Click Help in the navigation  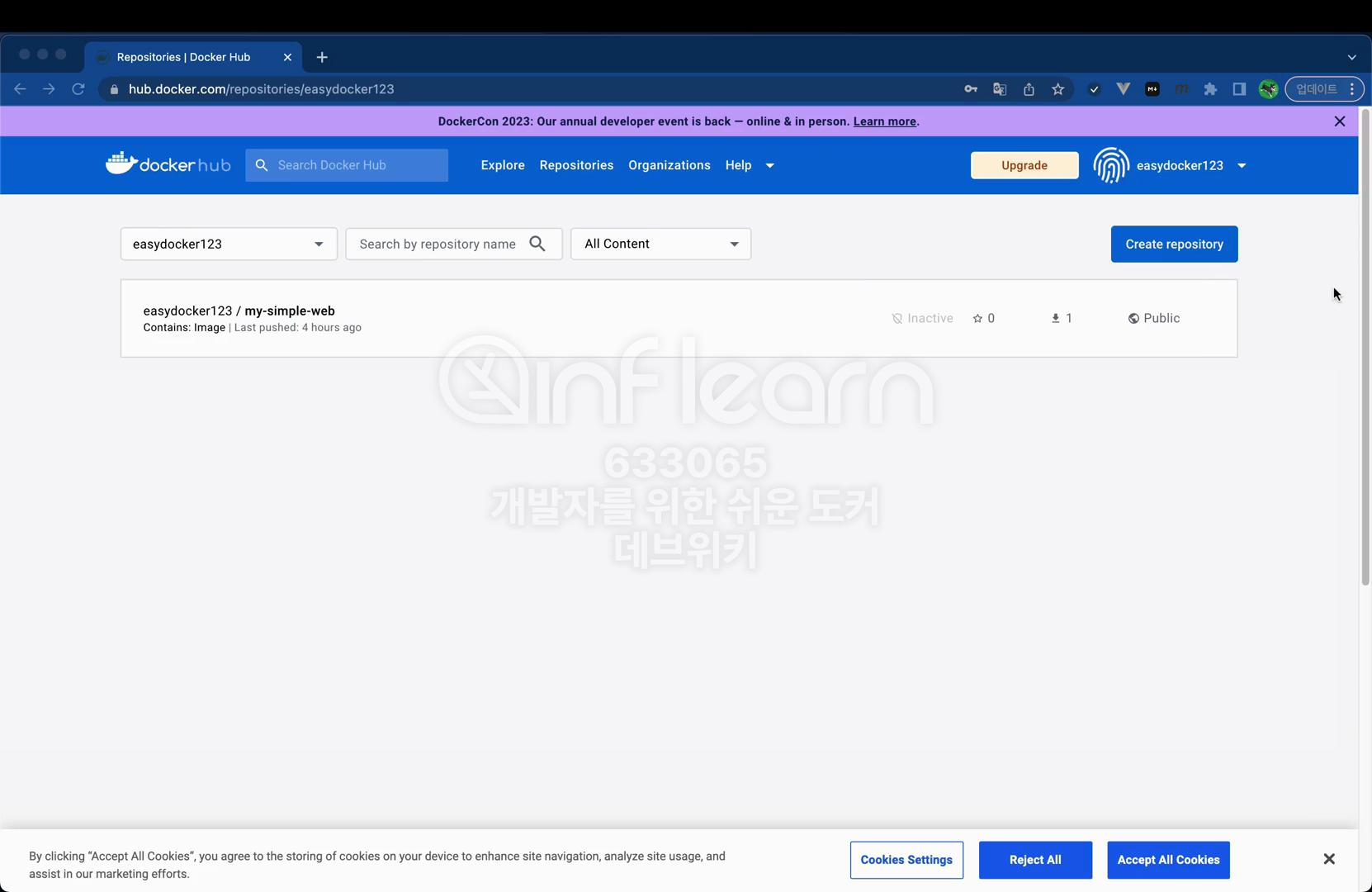[x=738, y=165]
